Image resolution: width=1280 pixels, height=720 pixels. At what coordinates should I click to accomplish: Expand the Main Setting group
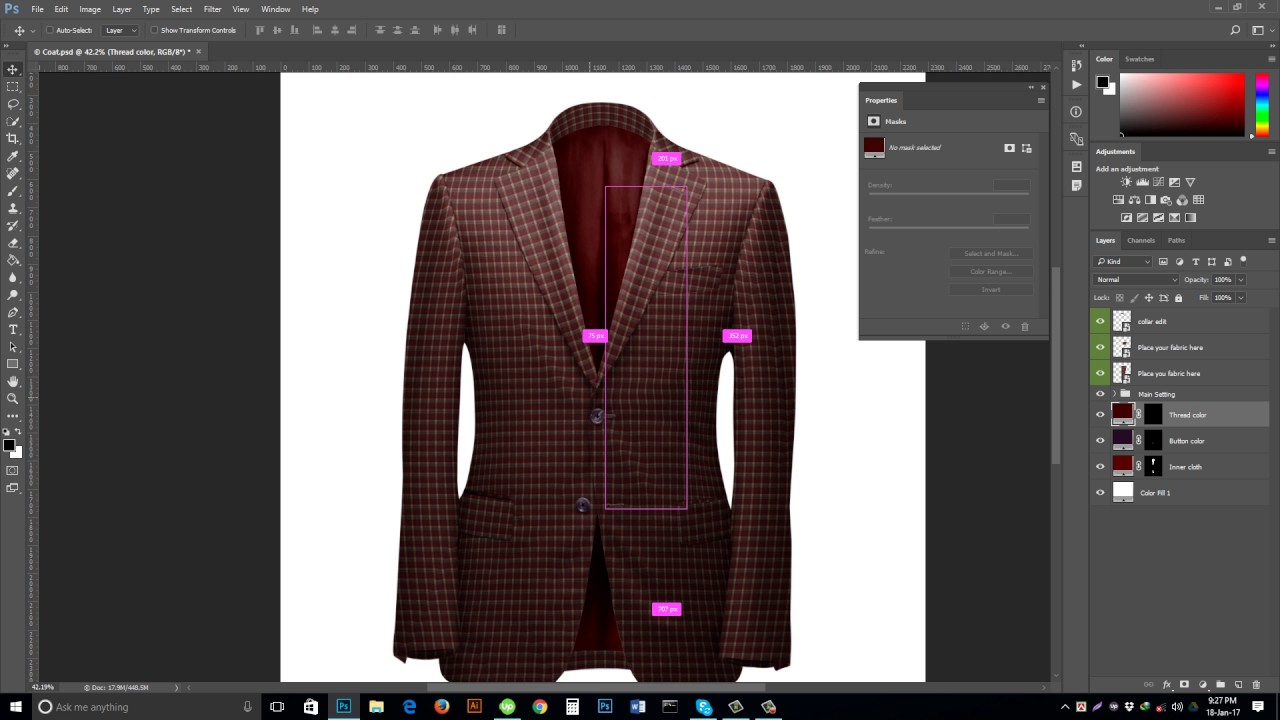point(1115,394)
